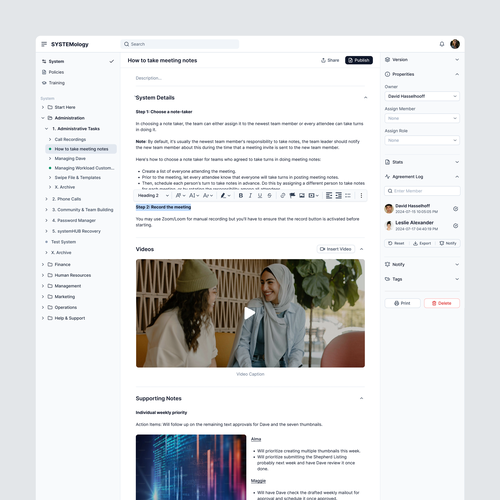Collapse the Properties panel
The height and width of the screenshot is (500, 500).
pyautogui.click(x=457, y=74)
